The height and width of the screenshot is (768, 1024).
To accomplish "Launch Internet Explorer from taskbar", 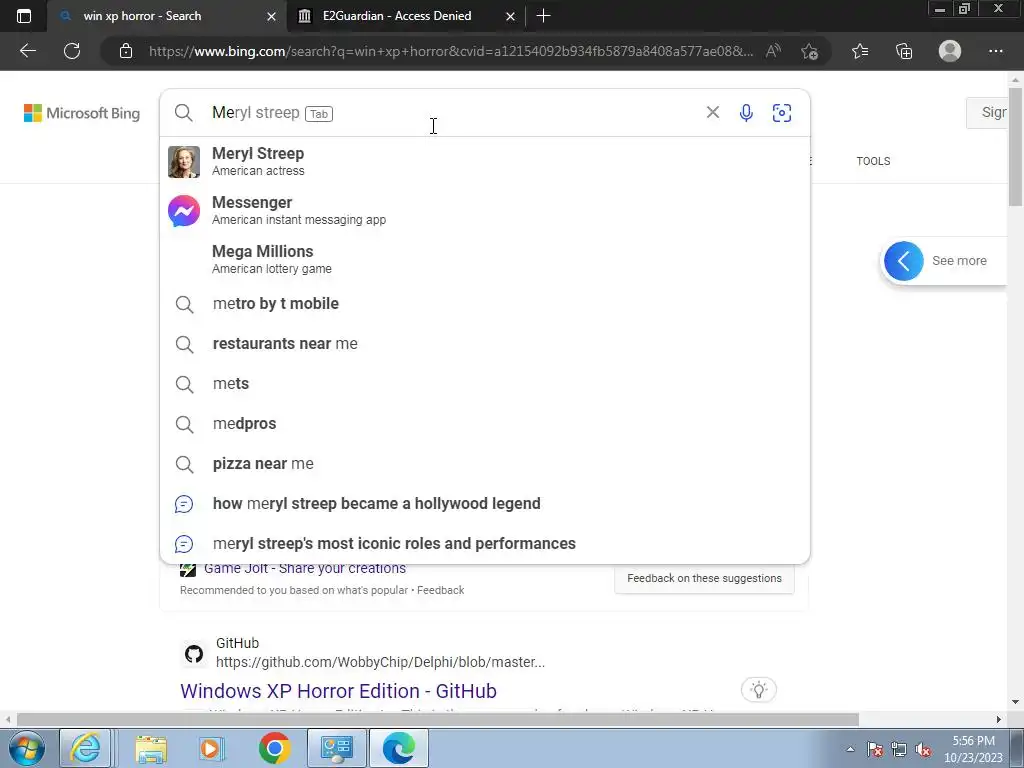I will pos(86,748).
